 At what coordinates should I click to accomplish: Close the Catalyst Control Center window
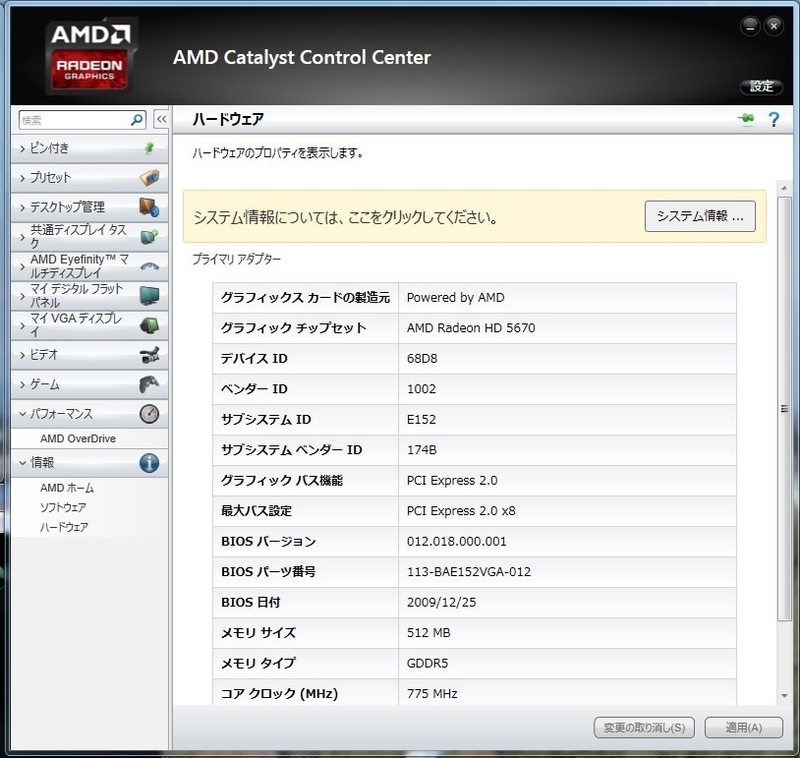coord(773,26)
